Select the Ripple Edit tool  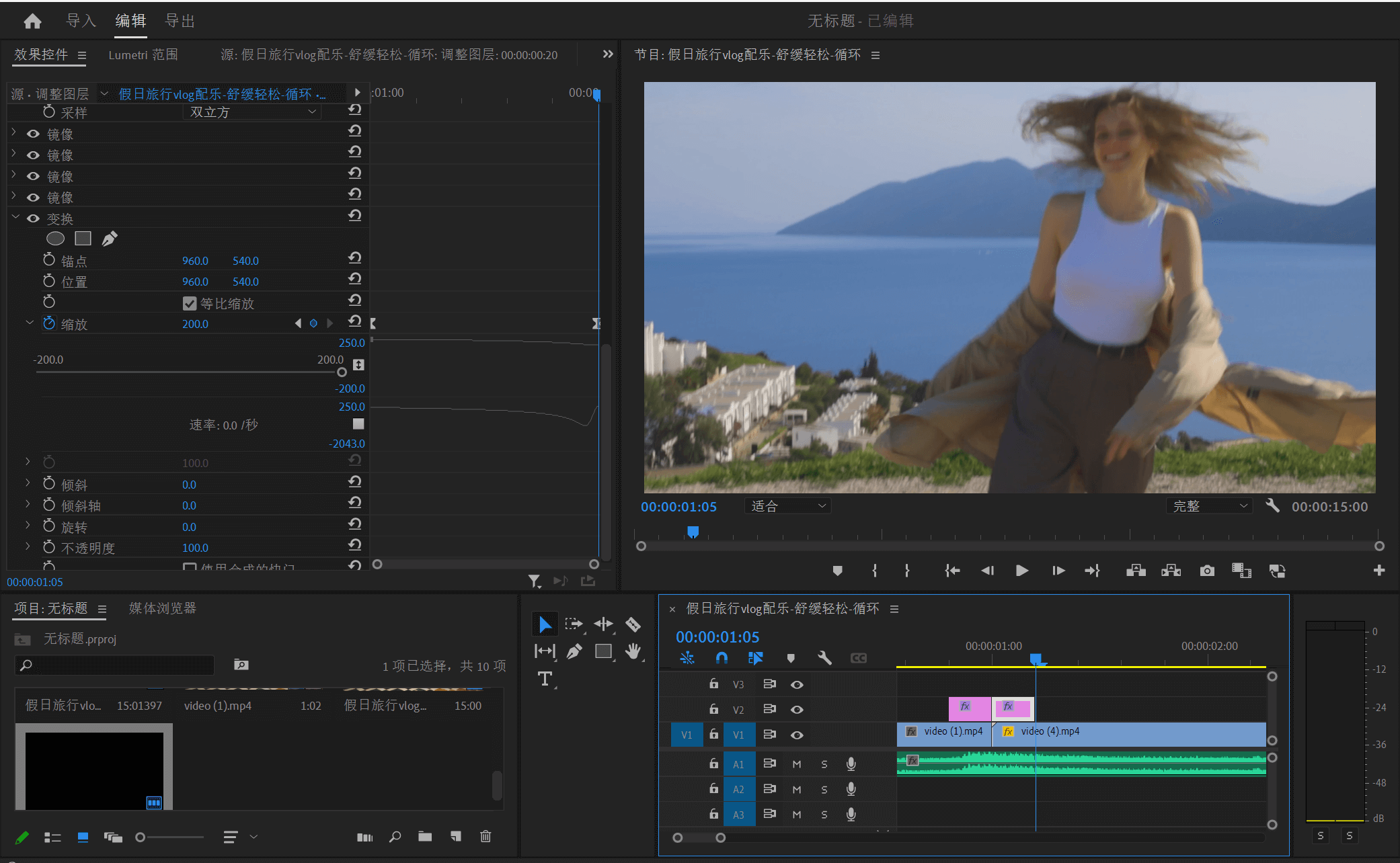click(x=603, y=624)
